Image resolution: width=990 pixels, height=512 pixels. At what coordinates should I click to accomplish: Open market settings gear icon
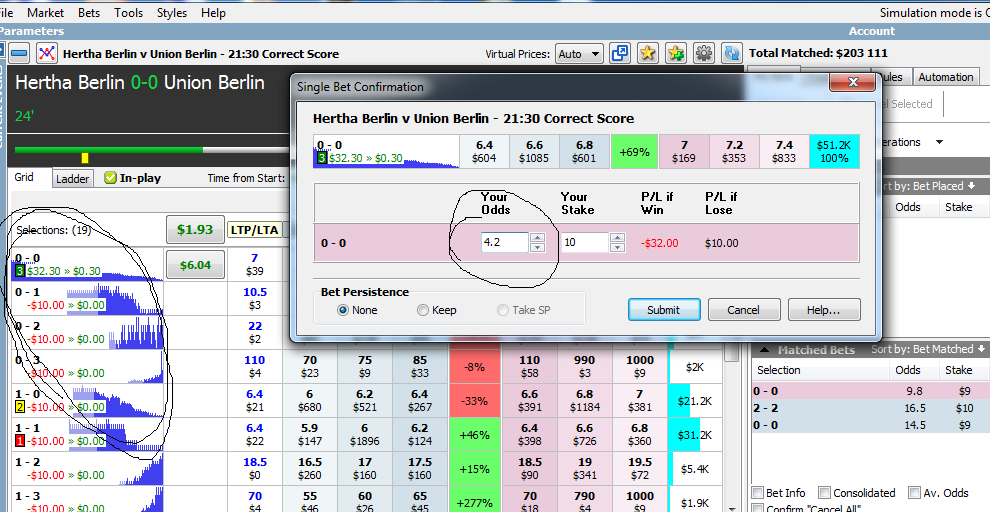703,54
